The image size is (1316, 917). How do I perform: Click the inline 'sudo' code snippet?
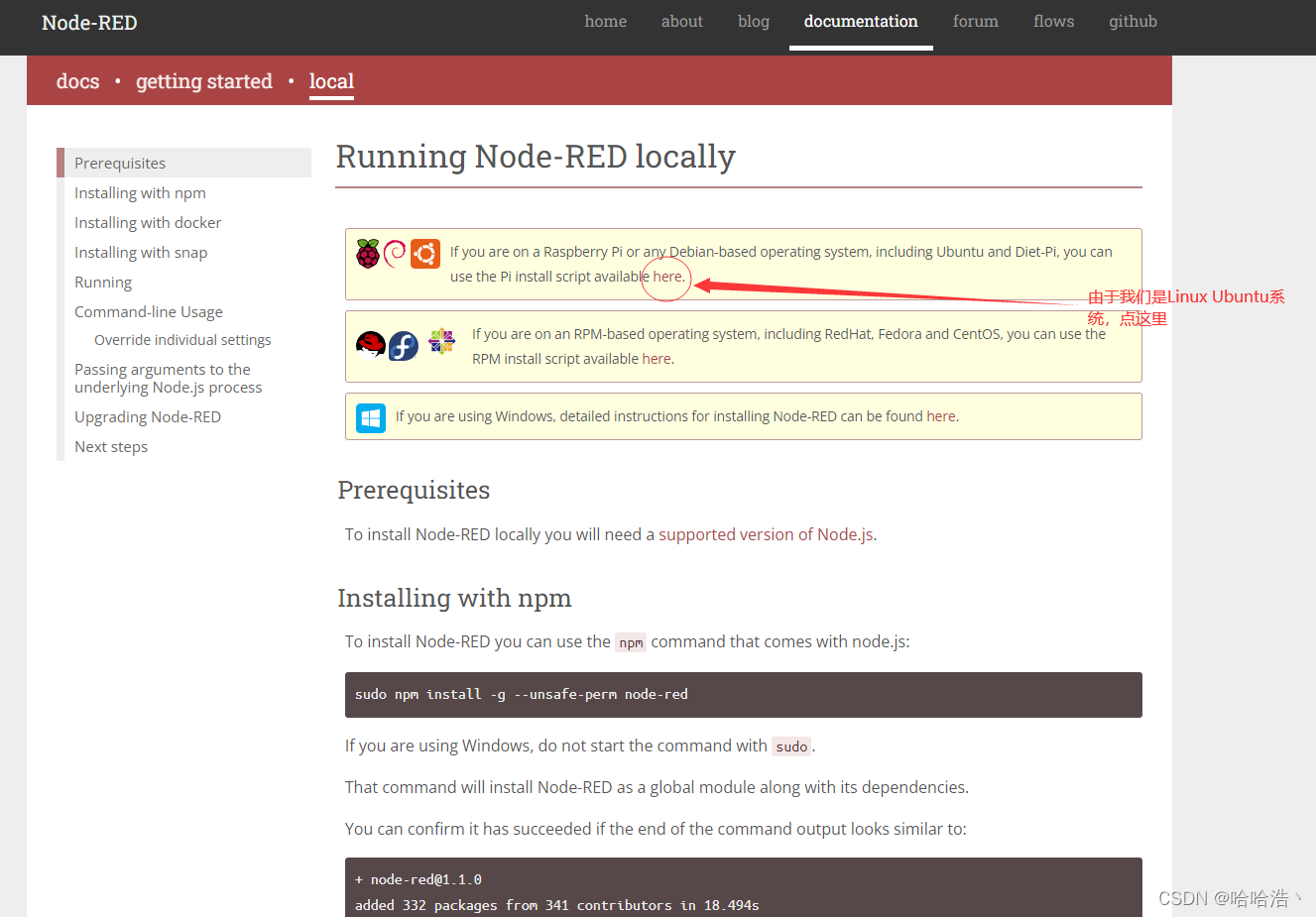point(791,746)
